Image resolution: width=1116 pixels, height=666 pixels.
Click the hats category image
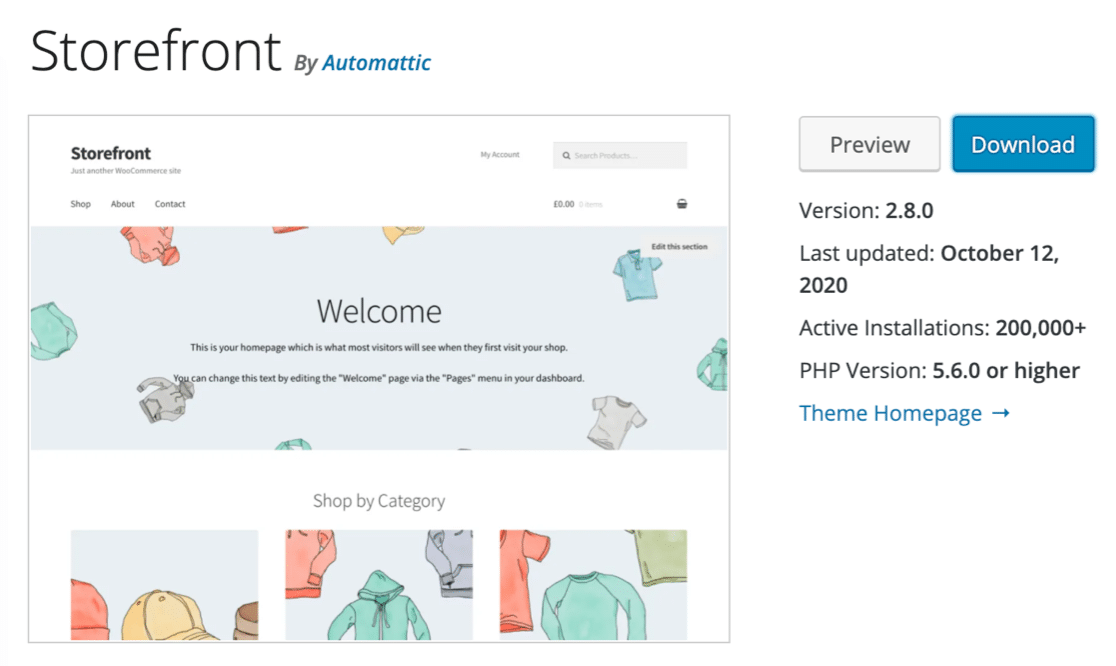click(164, 585)
